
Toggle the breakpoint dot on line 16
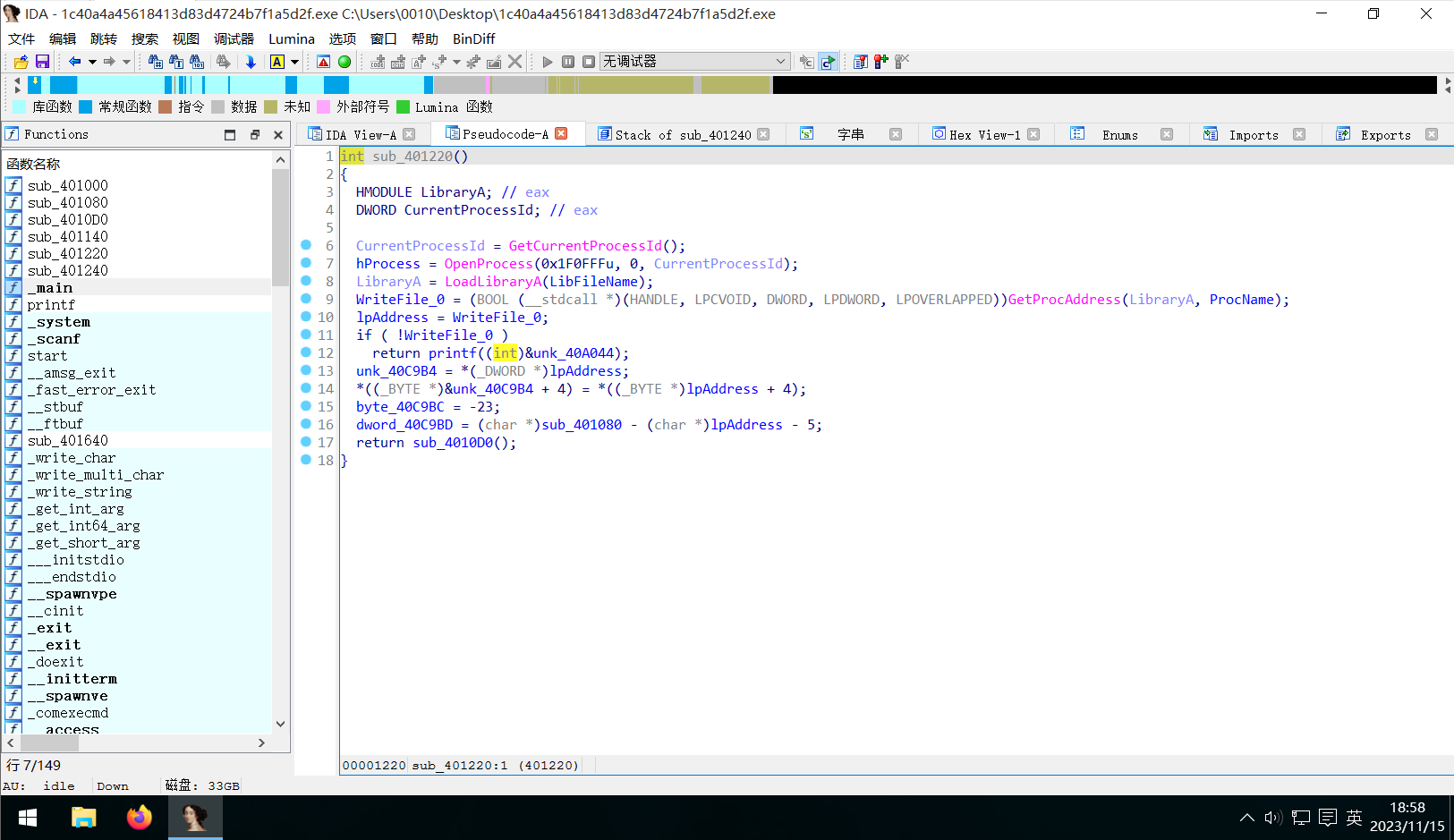[306, 424]
